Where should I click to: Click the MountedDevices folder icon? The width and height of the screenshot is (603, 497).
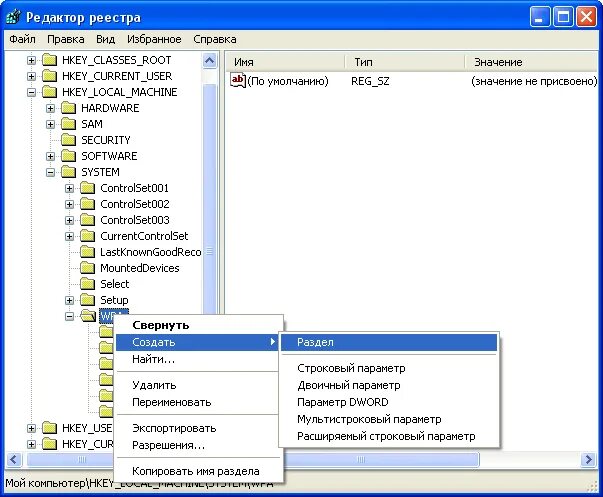click(87, 268)
